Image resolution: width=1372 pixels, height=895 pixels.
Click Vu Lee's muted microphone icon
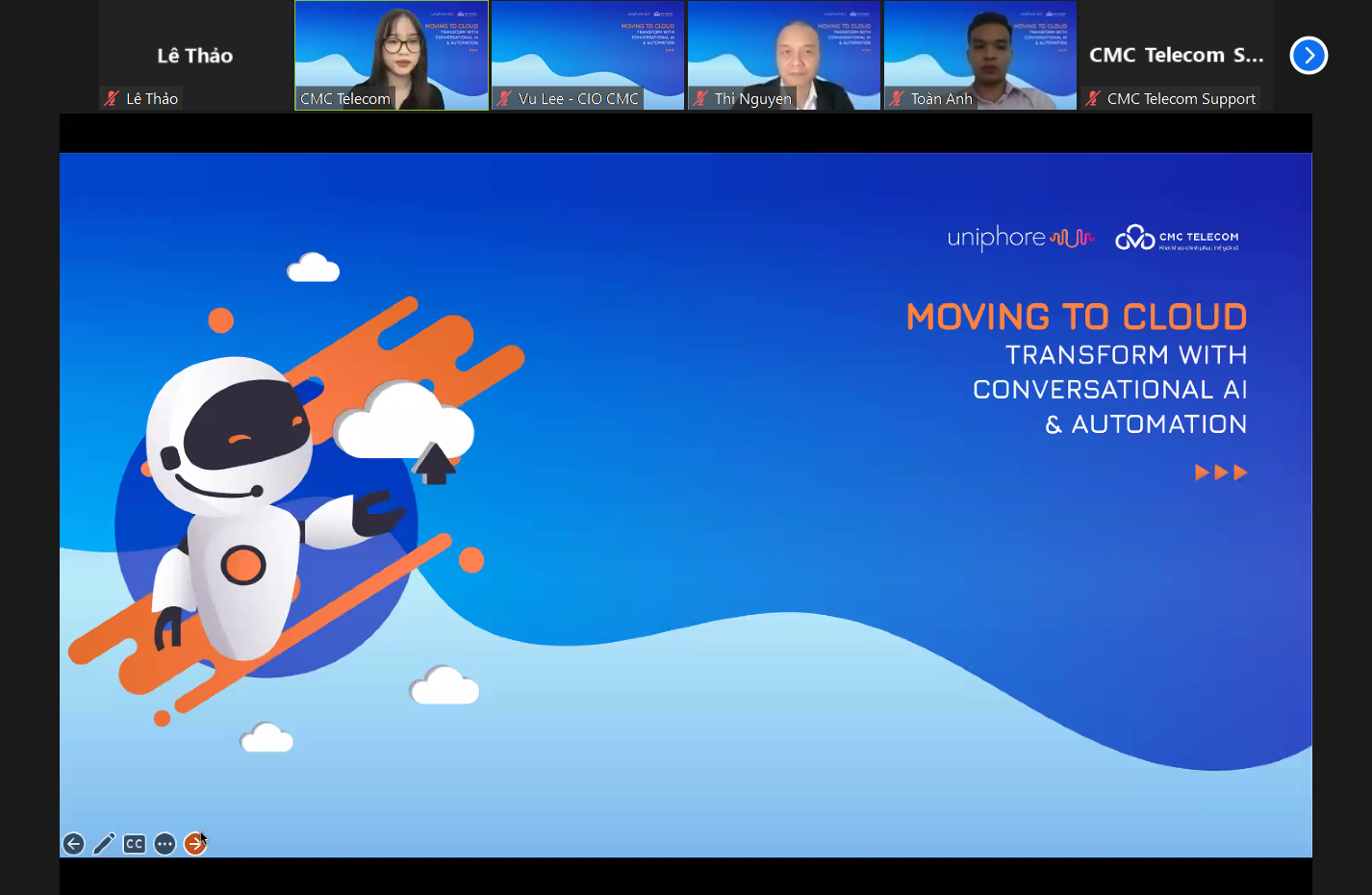(504, 98)
